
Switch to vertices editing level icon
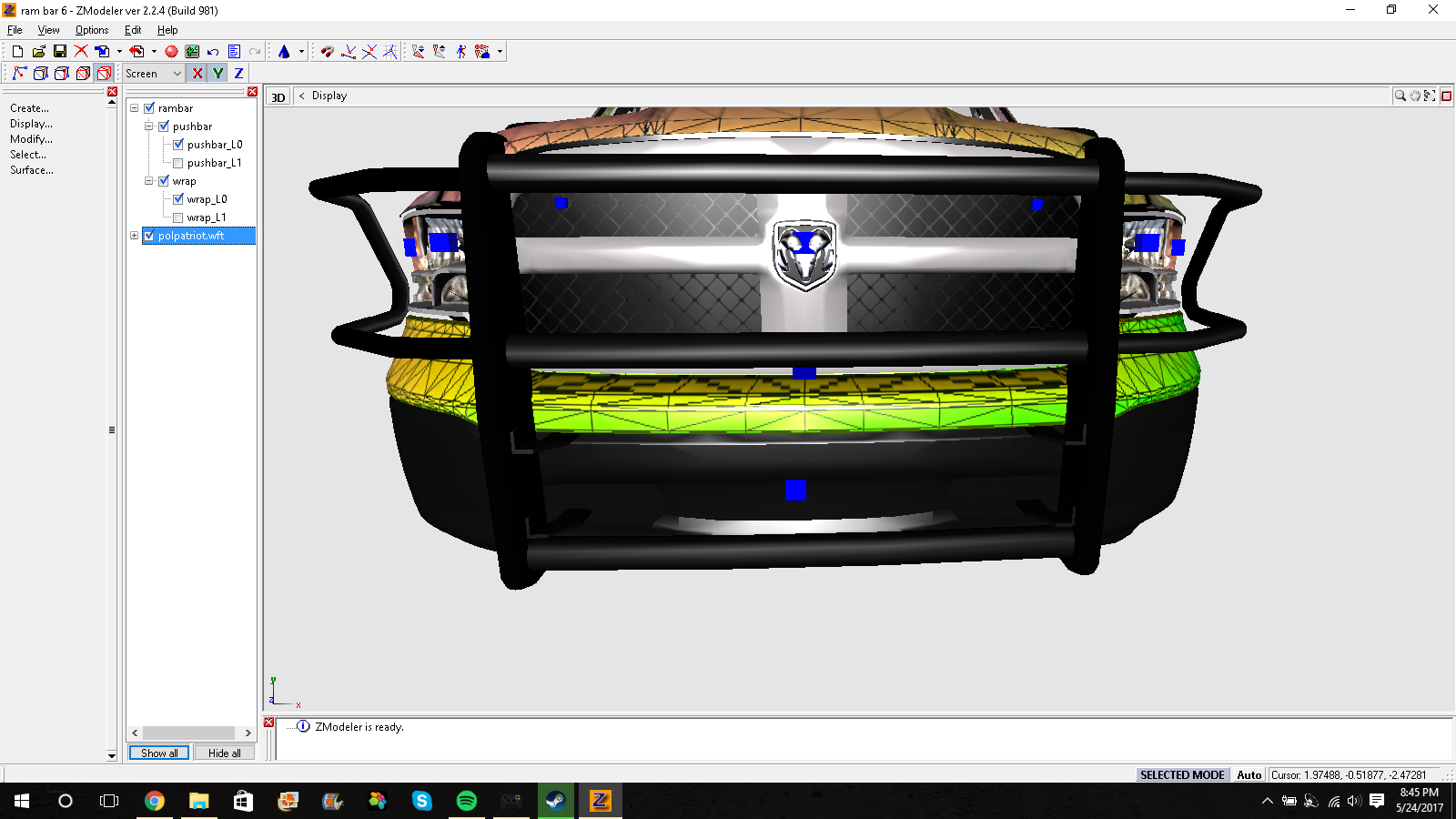(19, 74)
